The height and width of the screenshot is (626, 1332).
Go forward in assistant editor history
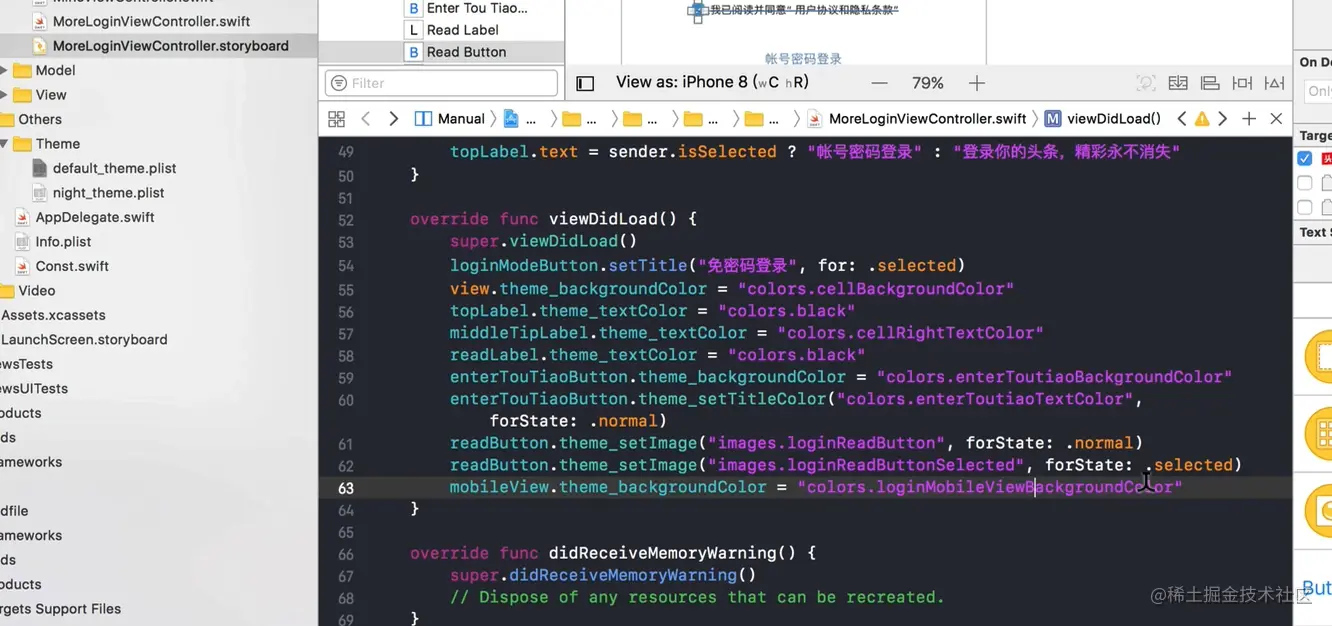point(393,119)
